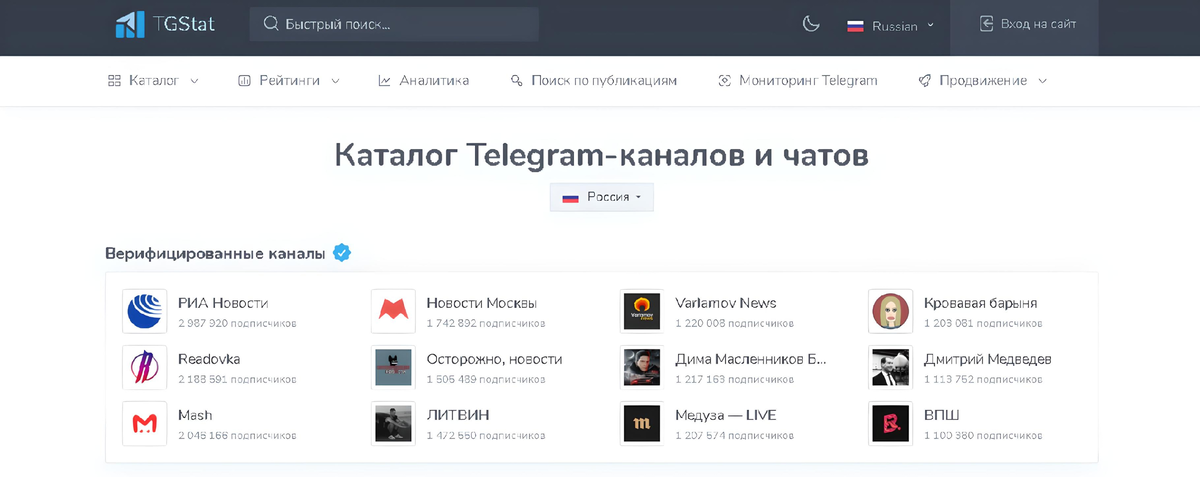Image resolution: width=1200 pixels, height=477 pixels.
Task: Click РИА Новости 2 987 920 подписчиков text
Action: [x=237, y=324]
